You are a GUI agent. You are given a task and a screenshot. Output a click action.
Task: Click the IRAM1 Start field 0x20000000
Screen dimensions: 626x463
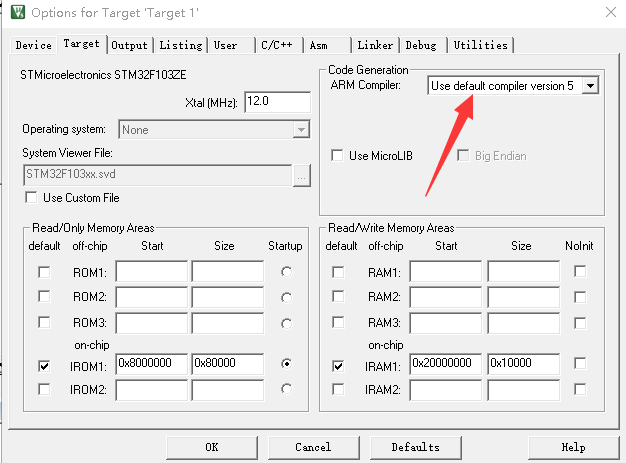(x=446, y=364)
